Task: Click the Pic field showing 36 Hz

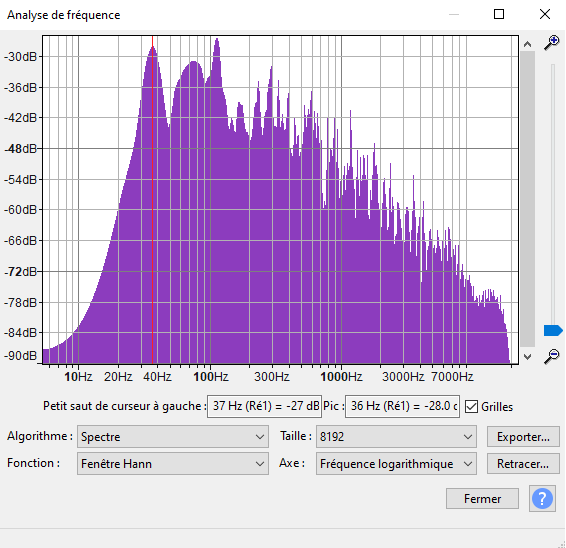Action: (x=402, y=406)
